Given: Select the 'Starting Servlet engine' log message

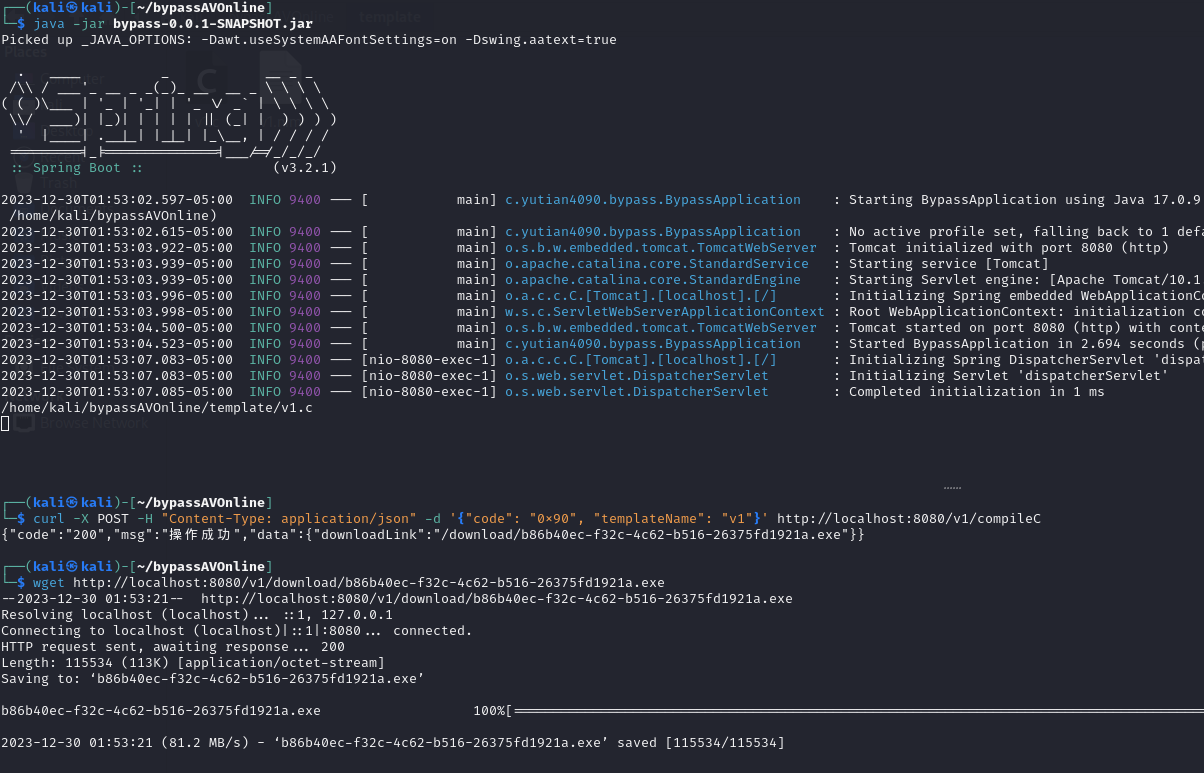Looking at the screenshot, I should 1026,280.
